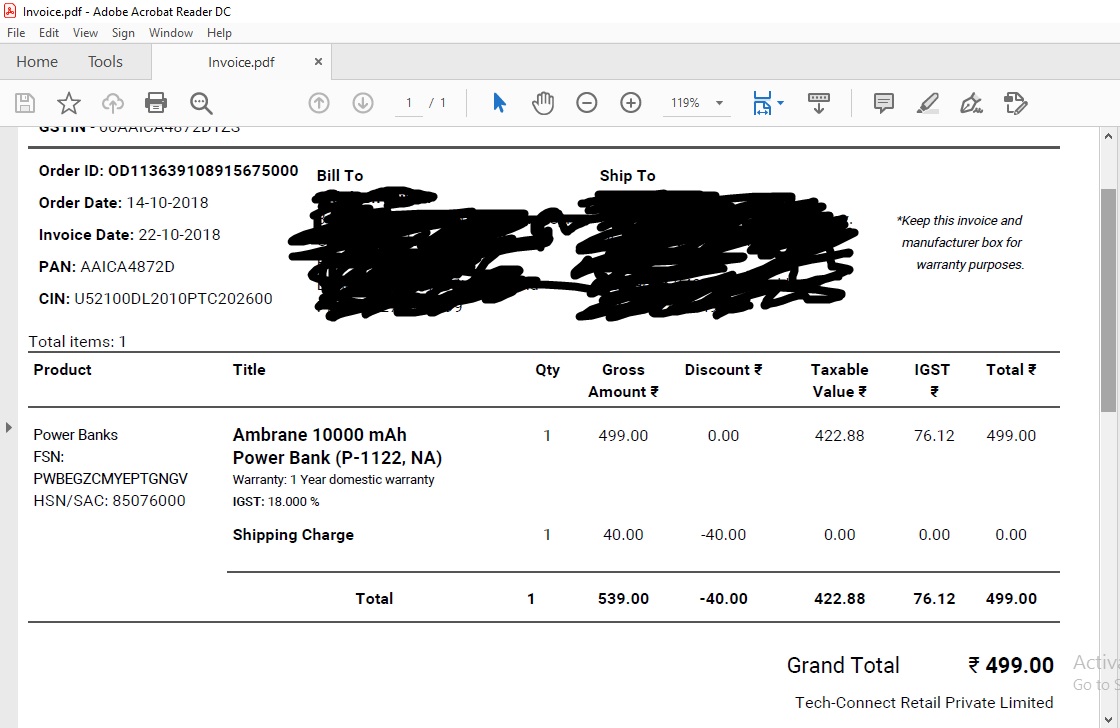Open the Window menu
This screenshot has width=1120, height=728.
[171, 33]
